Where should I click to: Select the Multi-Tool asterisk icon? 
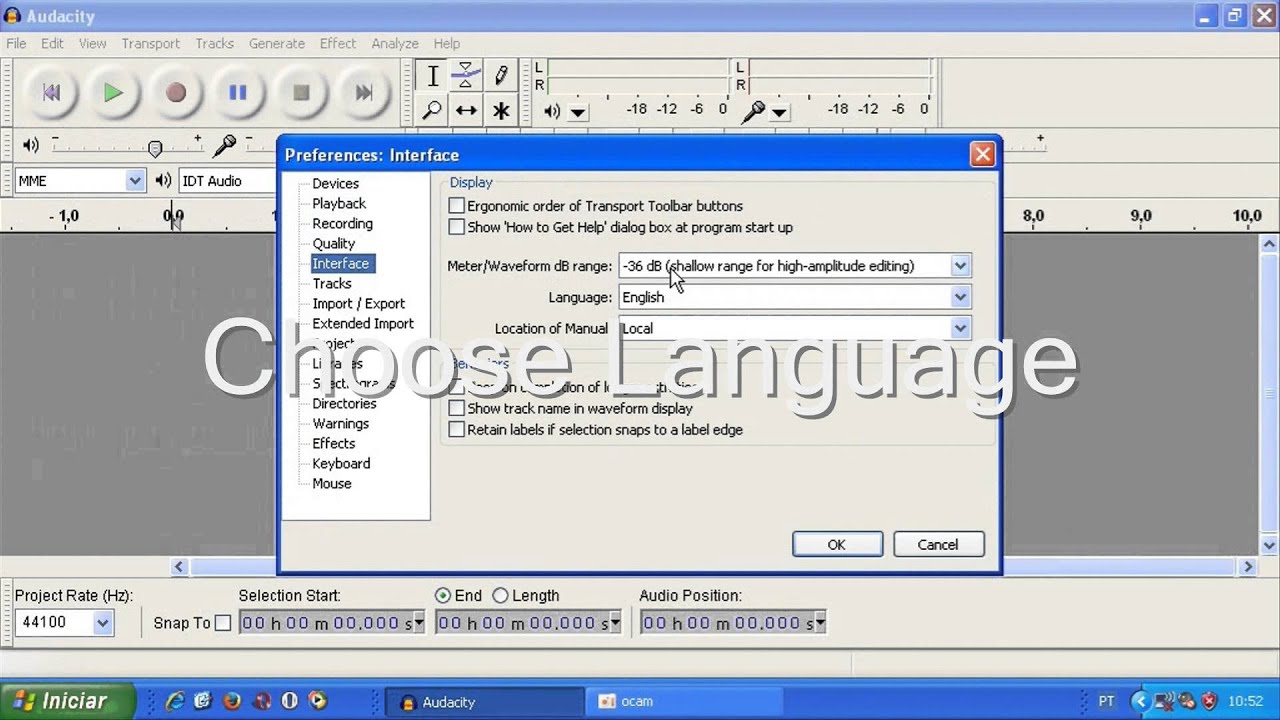501,110
